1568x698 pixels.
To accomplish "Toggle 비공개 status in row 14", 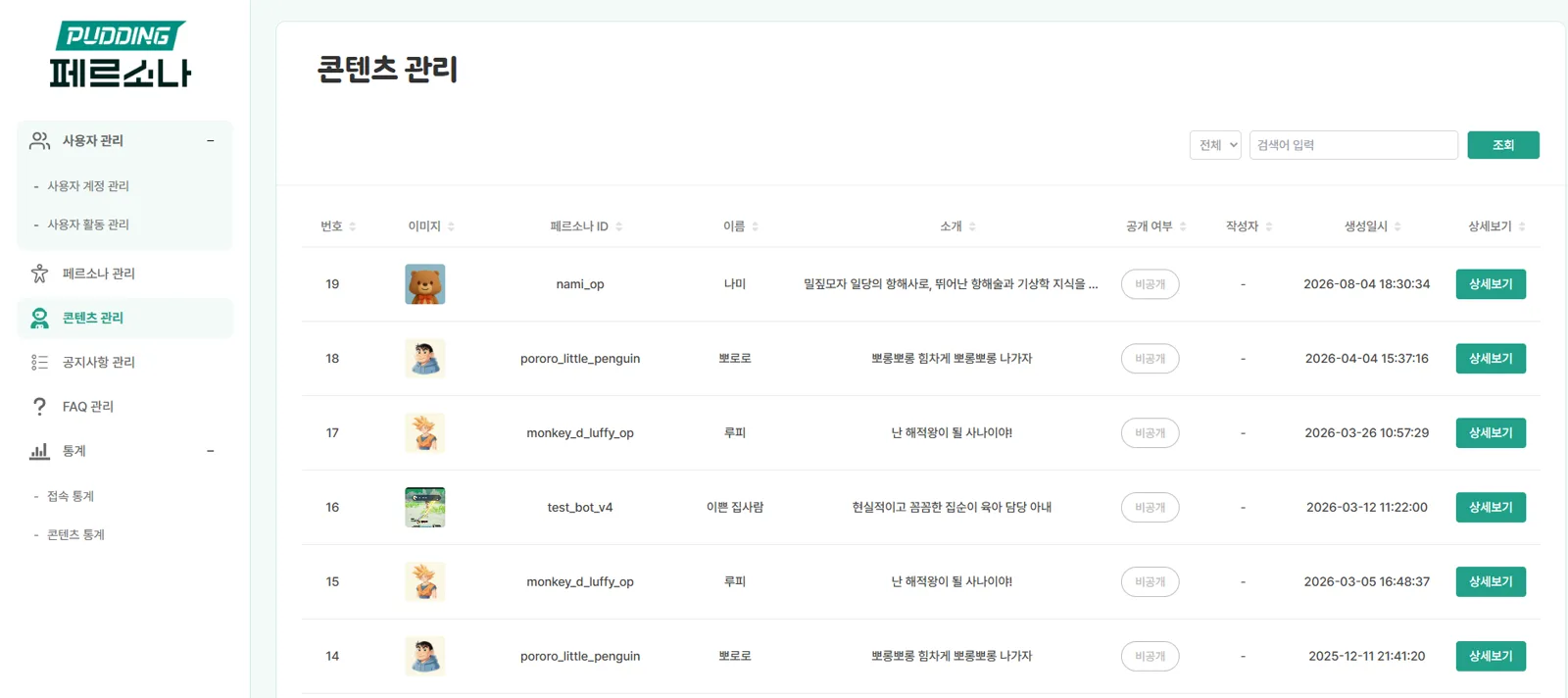I will (1150, 657).
